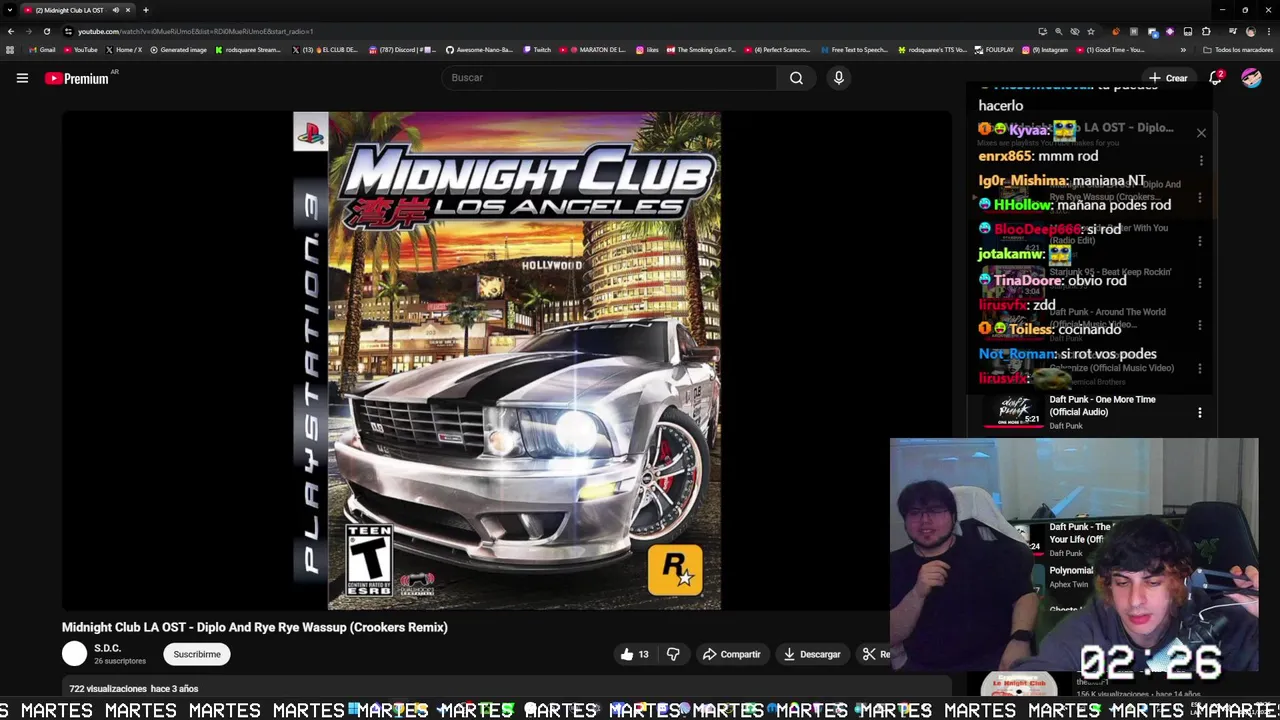Viewport: 1280px width, 720px height.
Task: Close the mix playlist panel
Action: click(x=1201, y=133)
